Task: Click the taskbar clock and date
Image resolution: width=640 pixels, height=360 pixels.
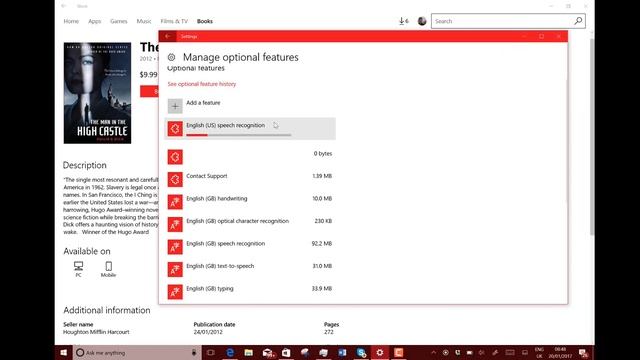Action: (x=560, y=353)
